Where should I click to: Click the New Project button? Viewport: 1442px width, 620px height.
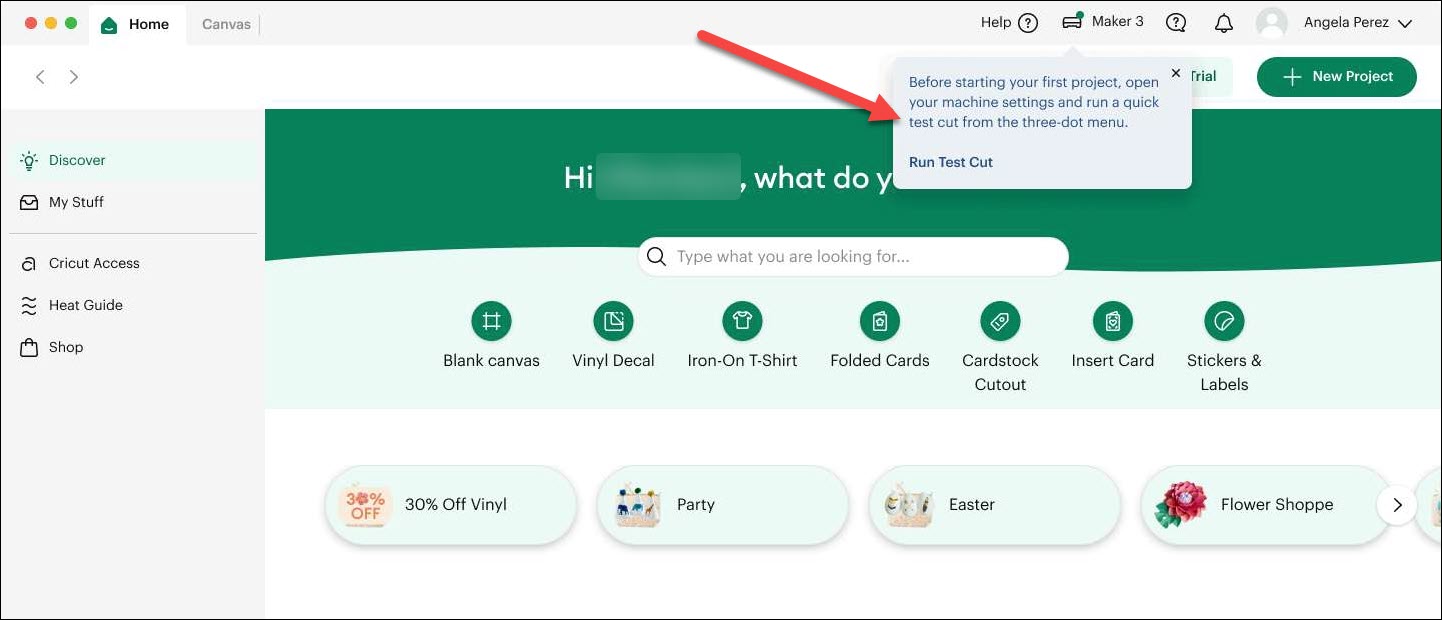pos(1337,77)
